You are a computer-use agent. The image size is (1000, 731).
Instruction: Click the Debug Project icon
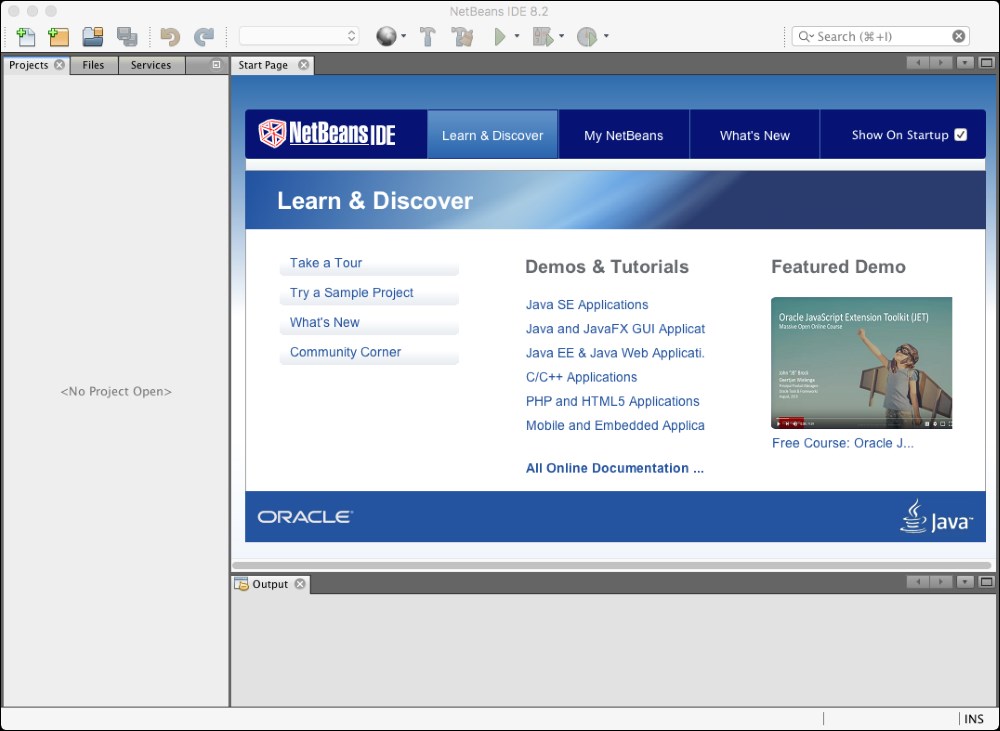click(543, 37)
